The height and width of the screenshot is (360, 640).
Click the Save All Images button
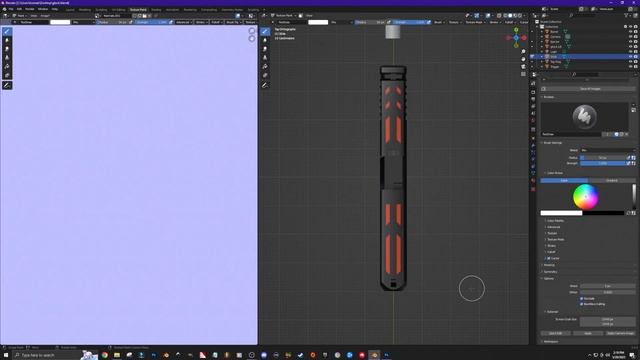[589, 89]
